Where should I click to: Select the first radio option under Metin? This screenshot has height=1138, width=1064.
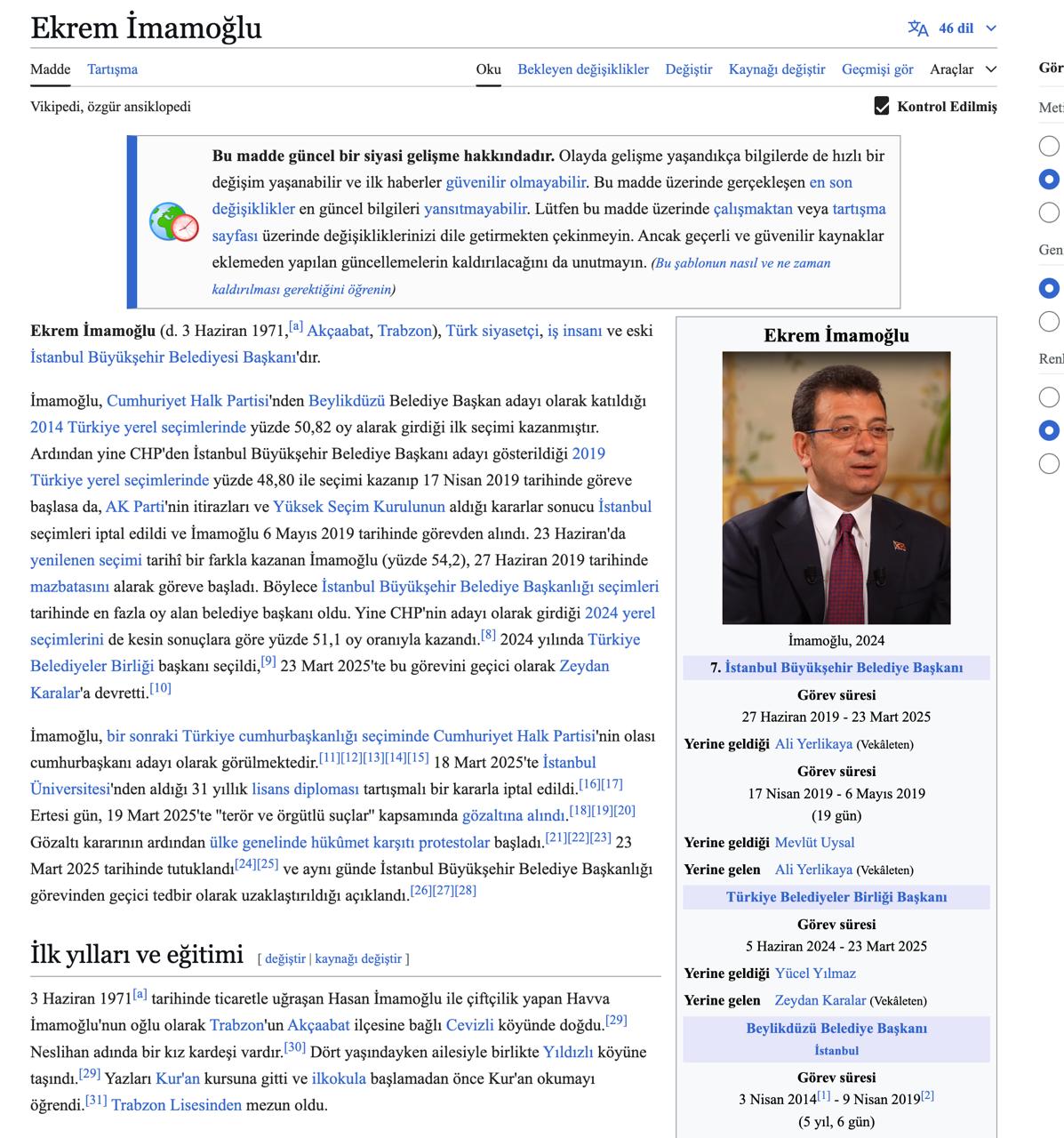(1049, 146)
